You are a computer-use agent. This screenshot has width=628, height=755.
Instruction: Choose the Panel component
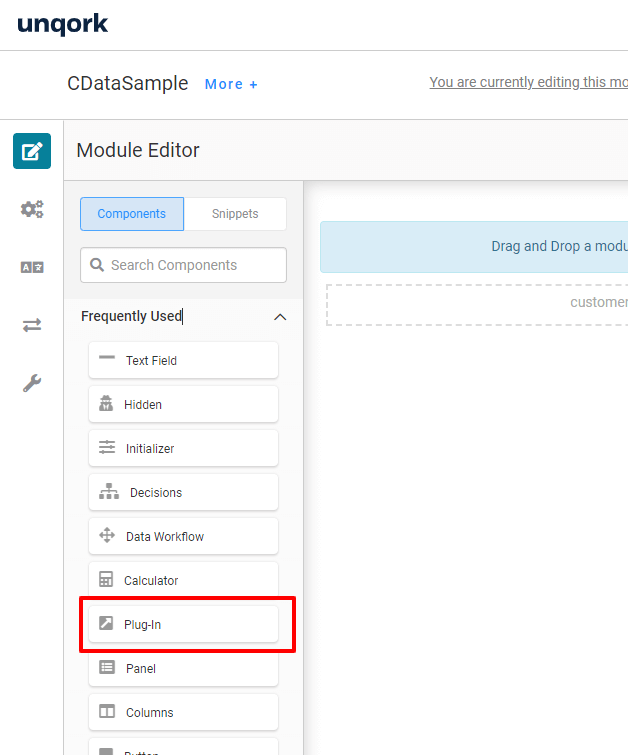pyautogui.click(x=183, y=668)
